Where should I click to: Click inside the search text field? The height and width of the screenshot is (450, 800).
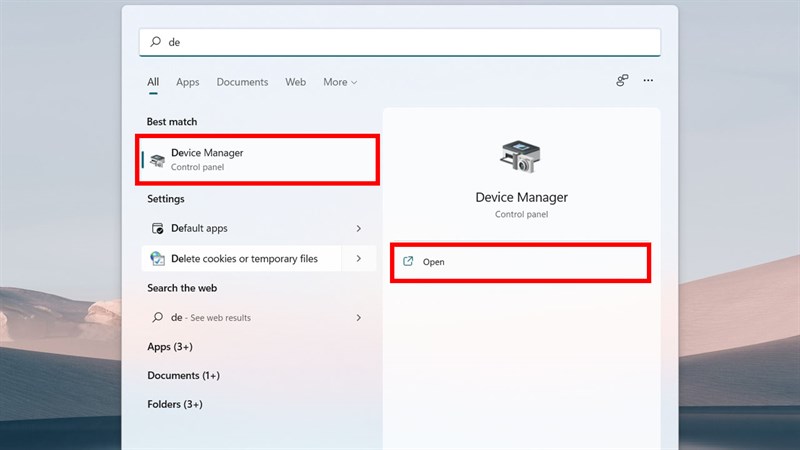click(x=400, y=42)
